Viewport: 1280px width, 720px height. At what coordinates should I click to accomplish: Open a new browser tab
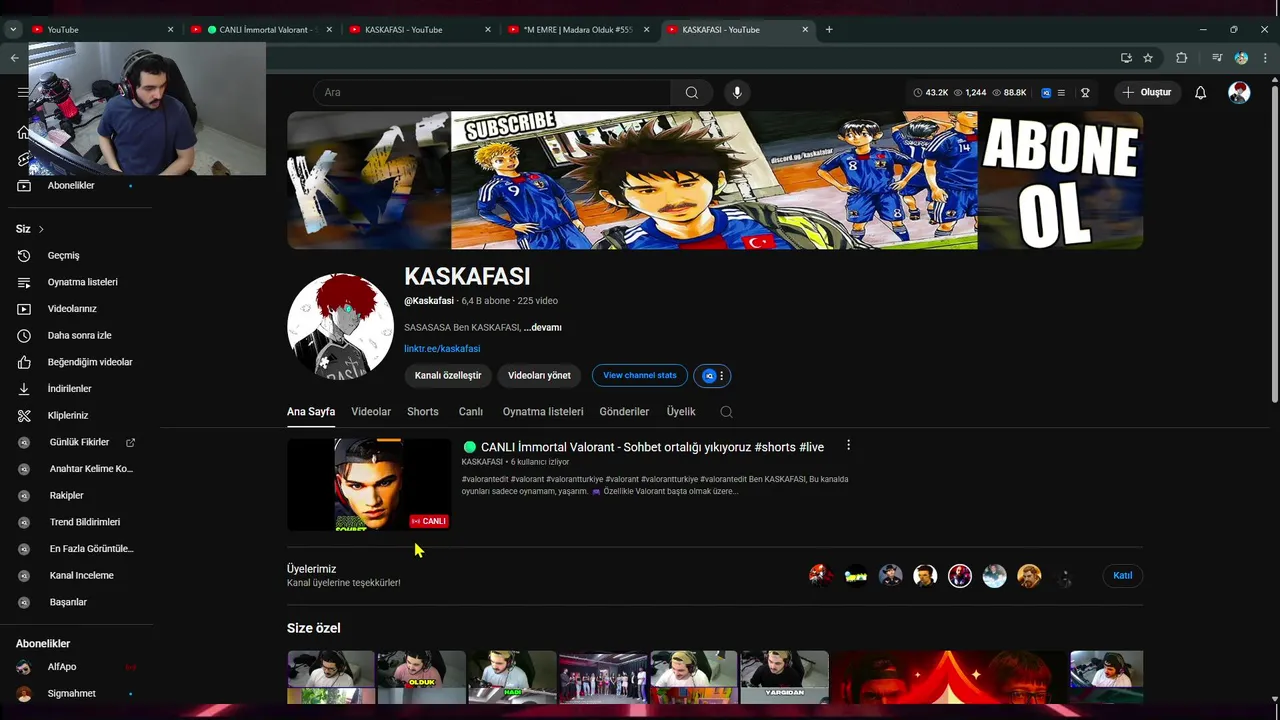click(829, 29)
